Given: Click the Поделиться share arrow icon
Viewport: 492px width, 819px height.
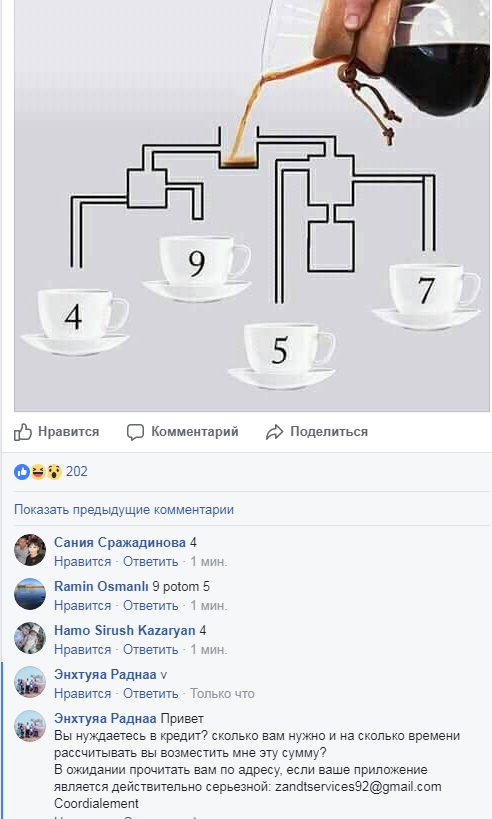Looking at the screenshot, I should coord(274,432).
